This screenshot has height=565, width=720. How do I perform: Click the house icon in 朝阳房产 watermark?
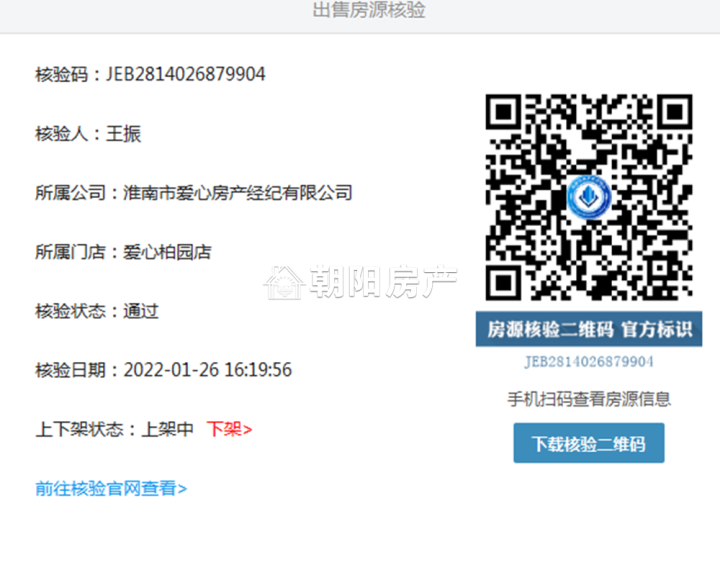[283, 282]
